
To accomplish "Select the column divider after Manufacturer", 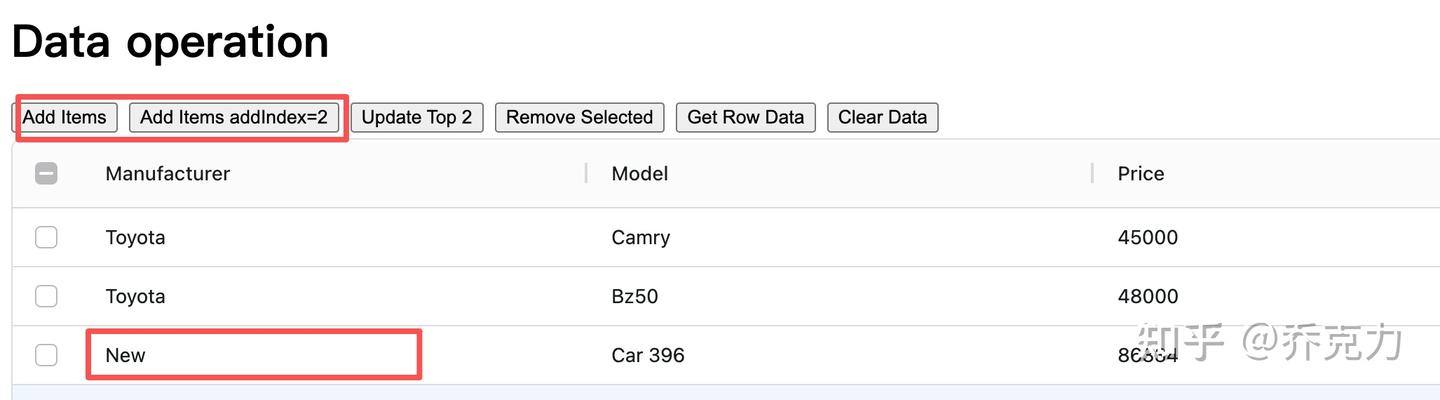I will pyautogui.click(x=586, y=173).
